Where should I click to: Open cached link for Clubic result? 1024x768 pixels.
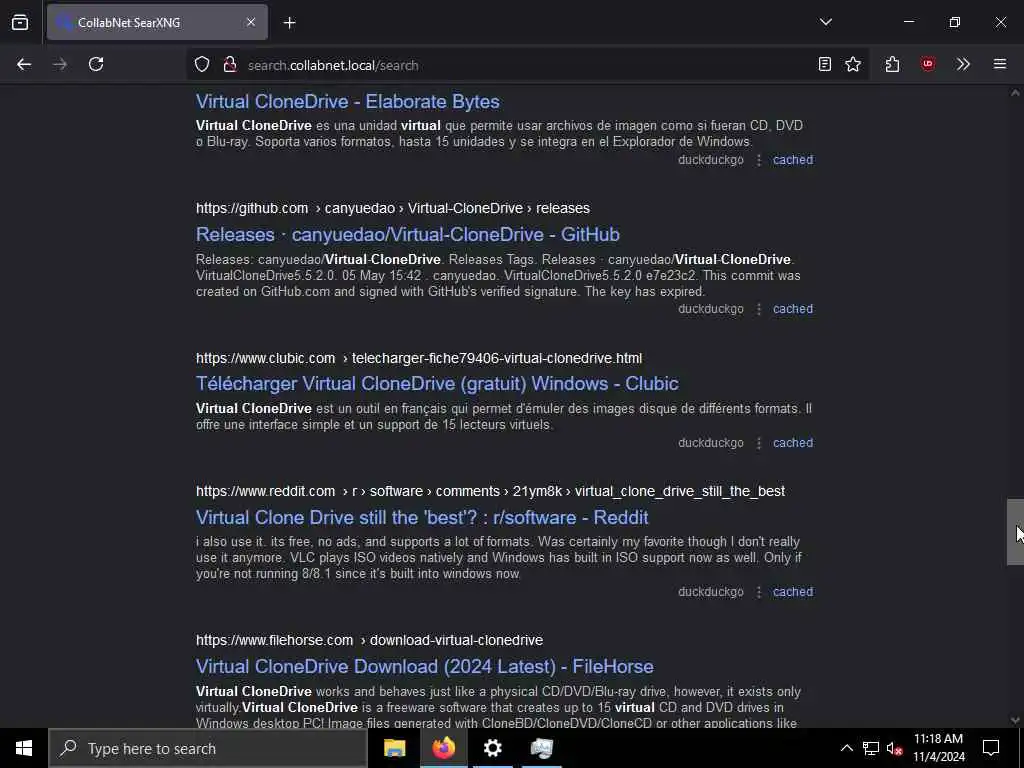(x=793, y=443)
